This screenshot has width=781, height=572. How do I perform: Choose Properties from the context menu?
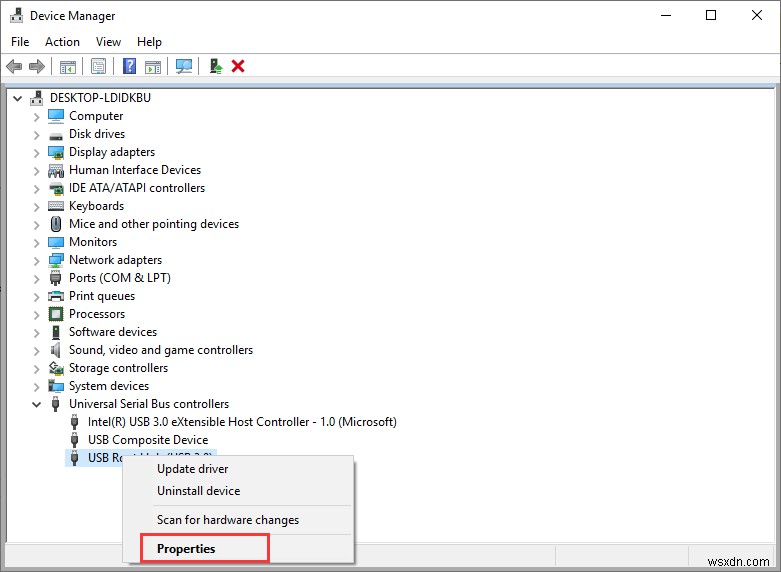[x=238, y=549]
